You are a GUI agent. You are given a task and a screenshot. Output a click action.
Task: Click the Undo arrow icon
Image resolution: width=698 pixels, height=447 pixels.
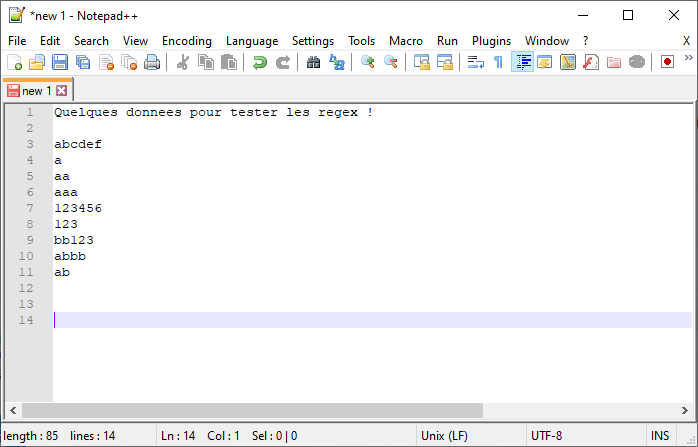pos(259,62)
